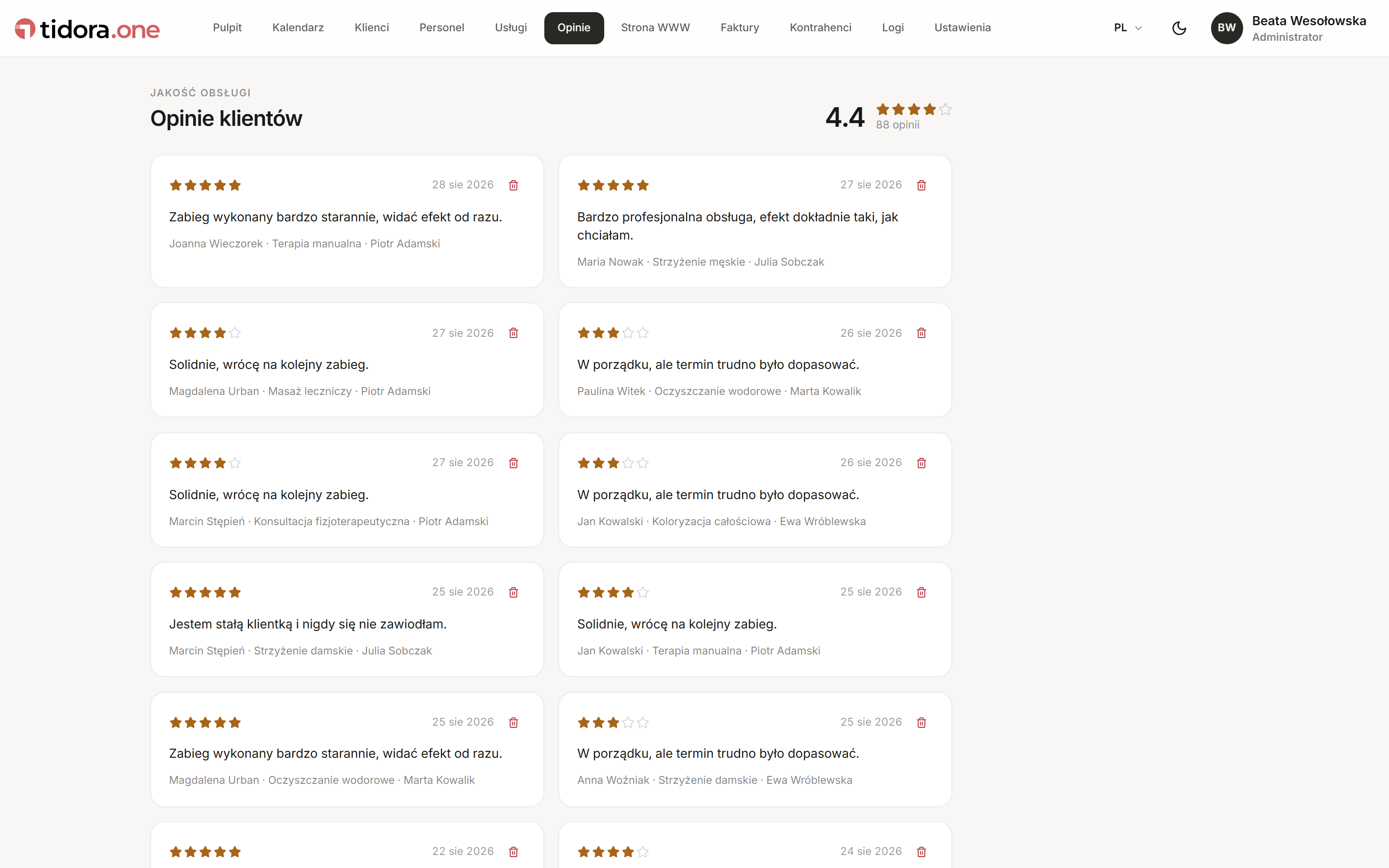Open Kontrahenci page
This screenshot has height=868, width=1389.
[x=821, y=27]
